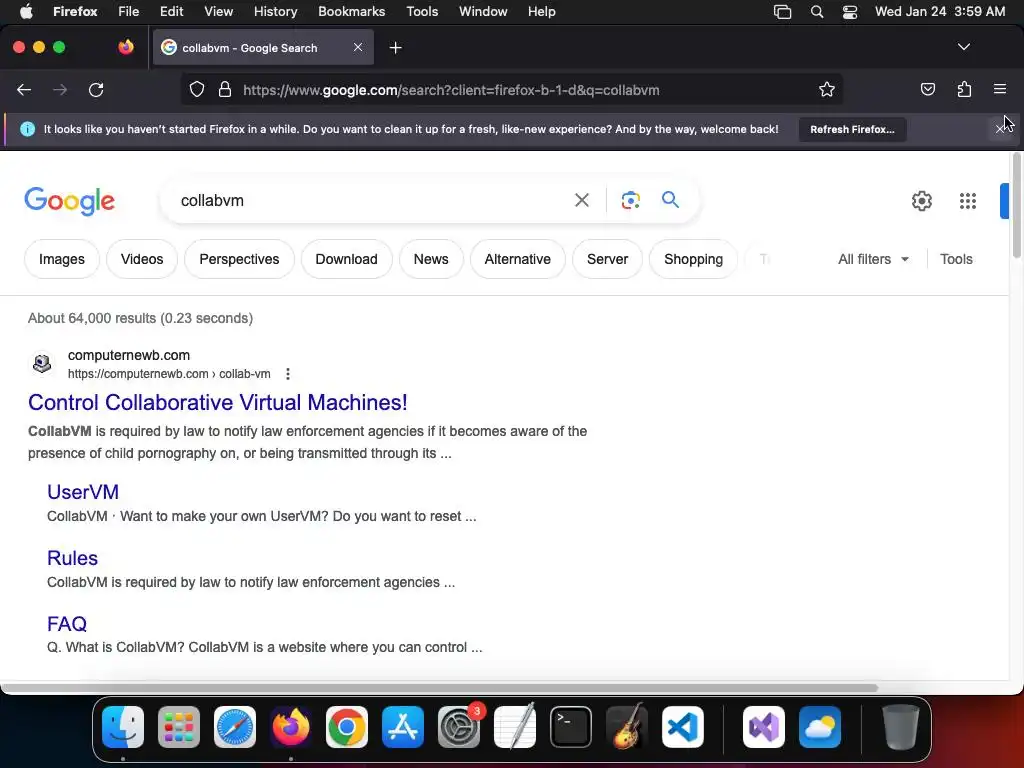The height and width of the screenshot is (768, 1024).
Task: Open the Weather app in dock
Action: 820,727
